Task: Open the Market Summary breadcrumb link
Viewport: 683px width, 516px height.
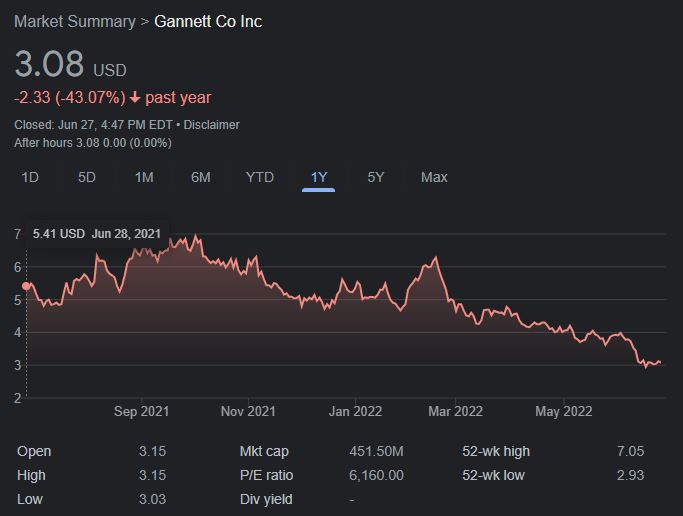Action: click(x=74, y=21)
